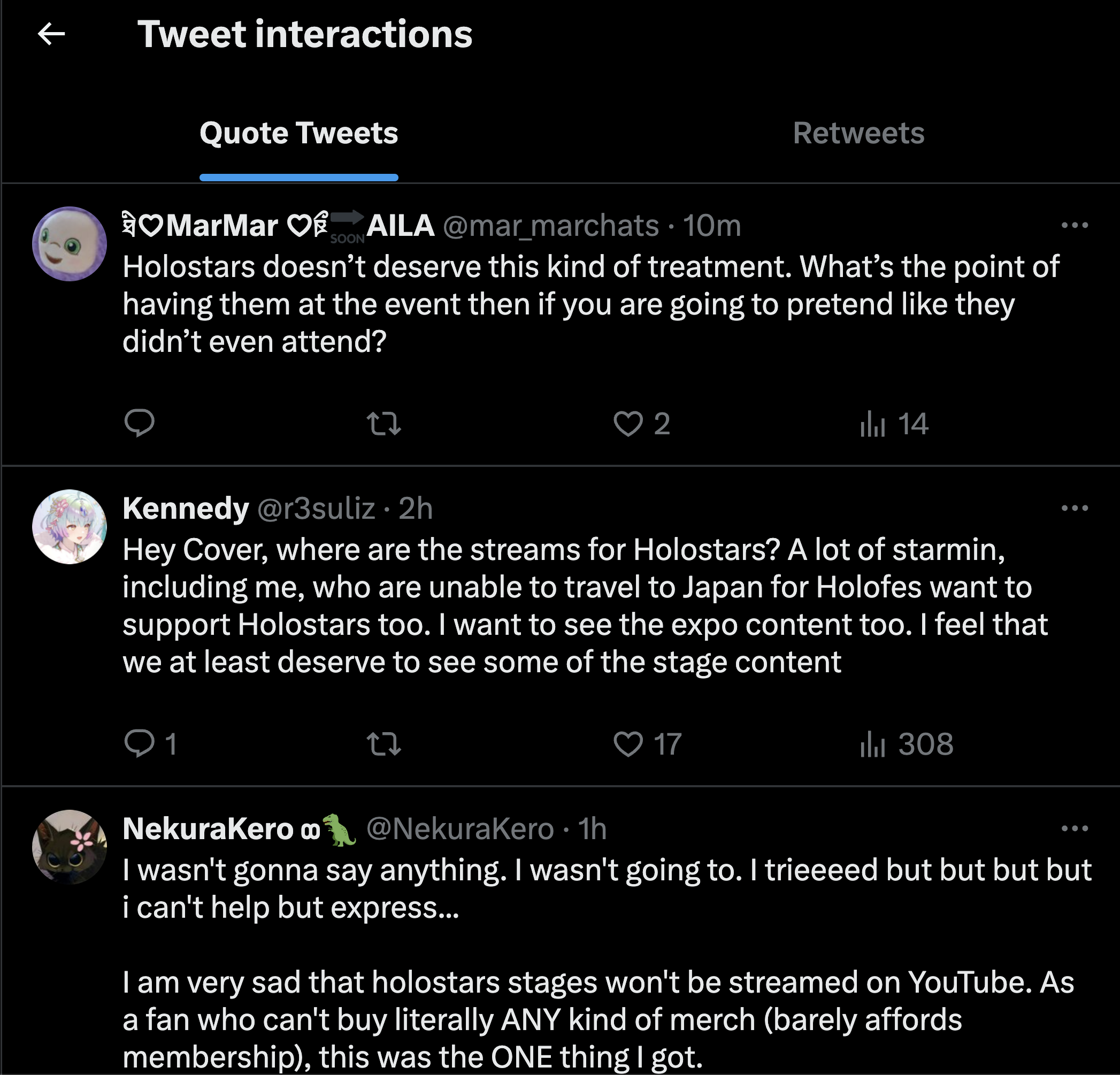Click MarMar's profile avatar
This screenshot has height=1075, width=1120.
69,244
